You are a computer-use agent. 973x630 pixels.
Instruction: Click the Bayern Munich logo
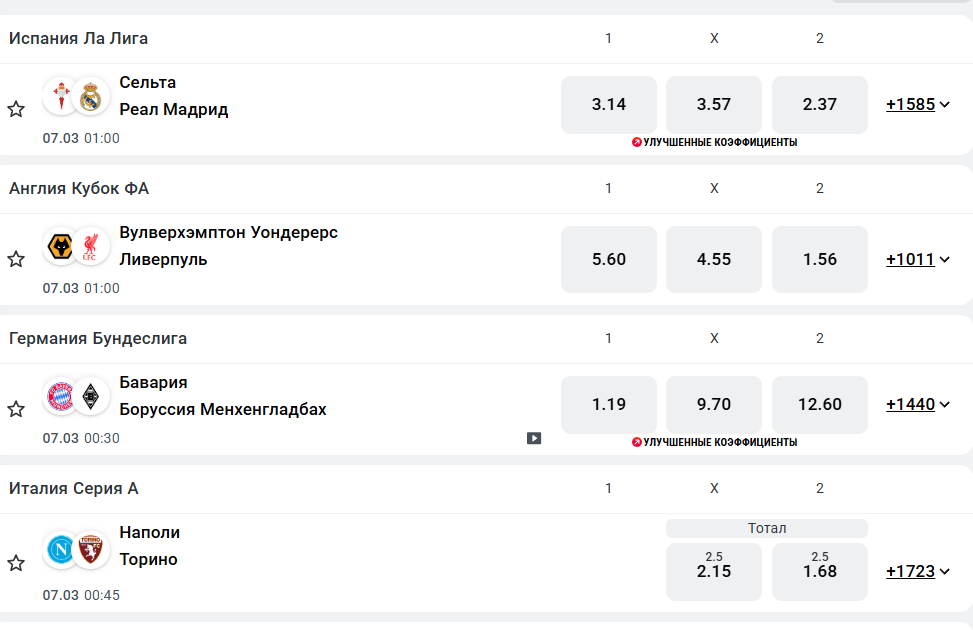(61, 396)
